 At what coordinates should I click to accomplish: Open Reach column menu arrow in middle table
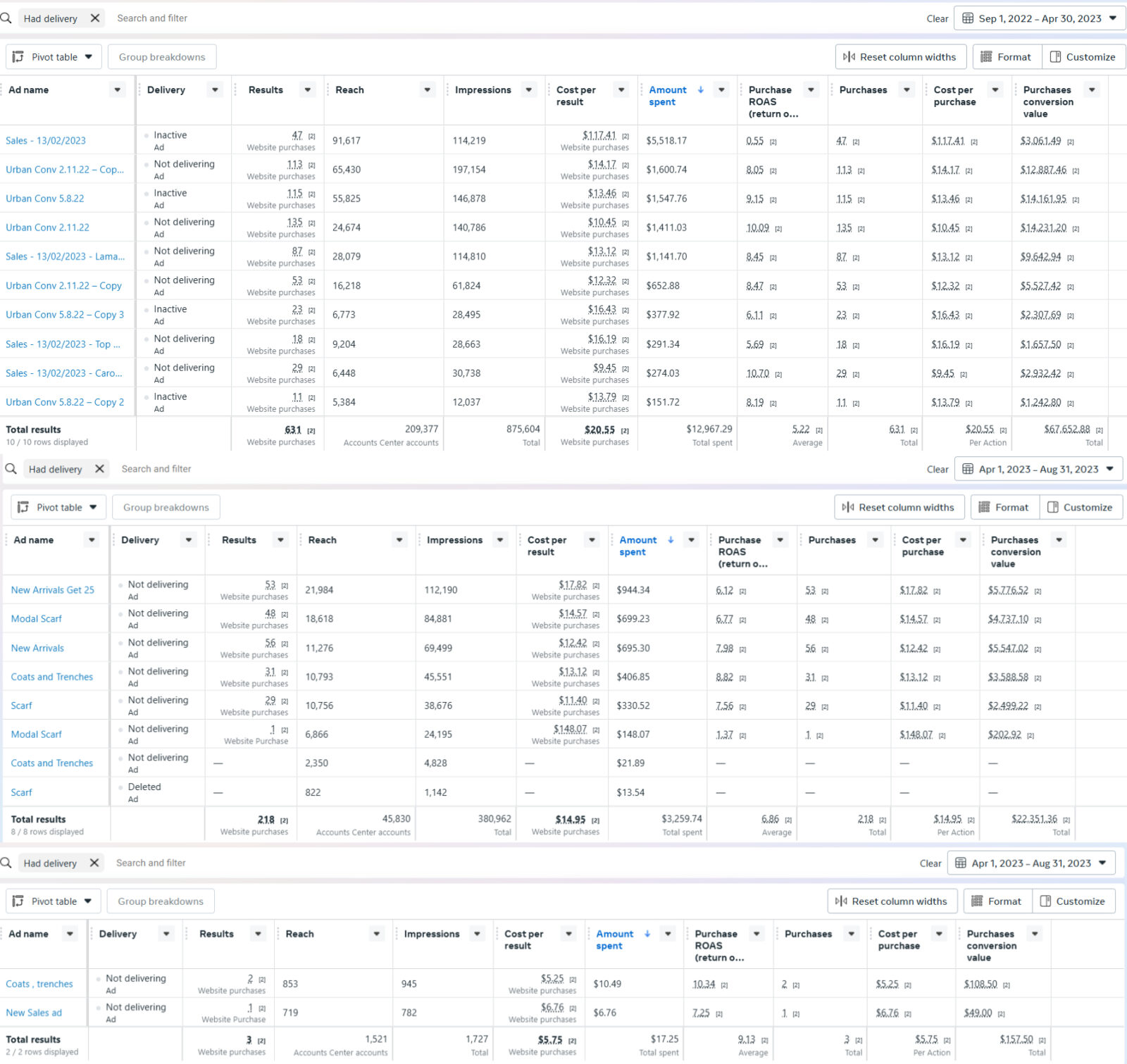click(x=399, y=539)
